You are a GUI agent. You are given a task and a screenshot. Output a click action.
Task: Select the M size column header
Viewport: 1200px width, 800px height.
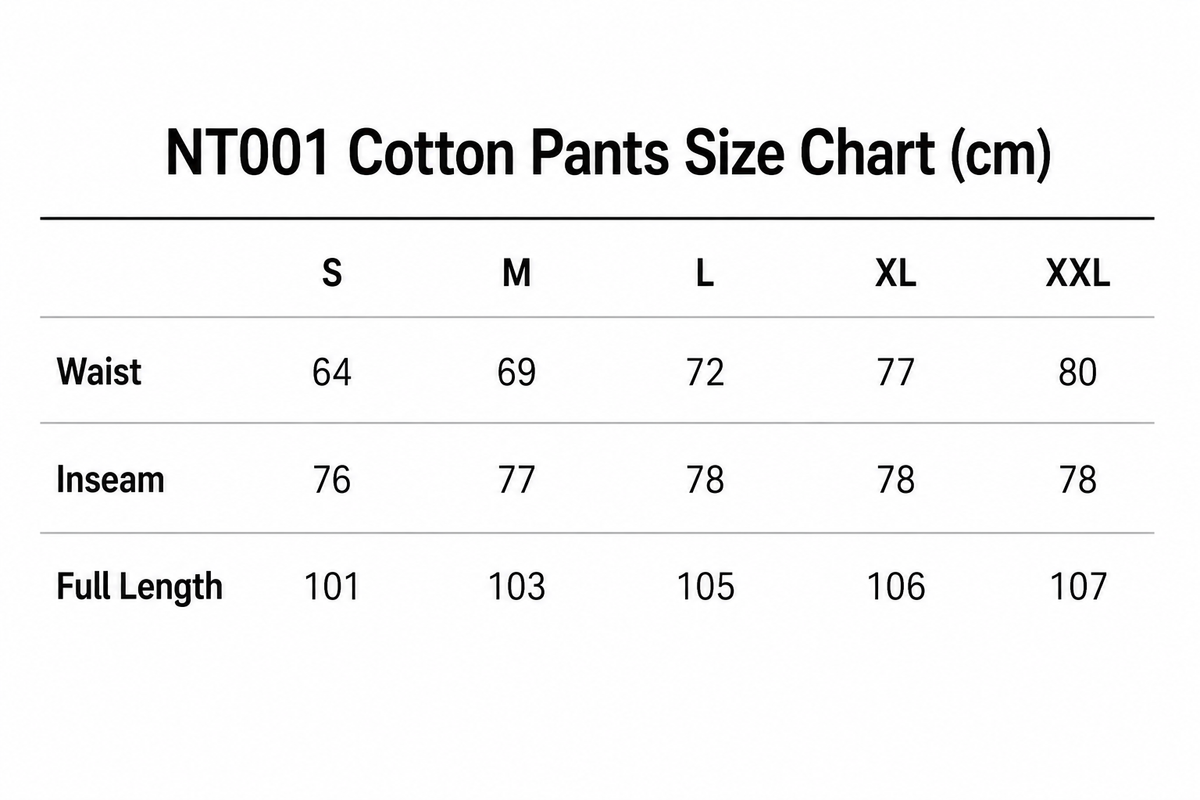coord(516,273)
